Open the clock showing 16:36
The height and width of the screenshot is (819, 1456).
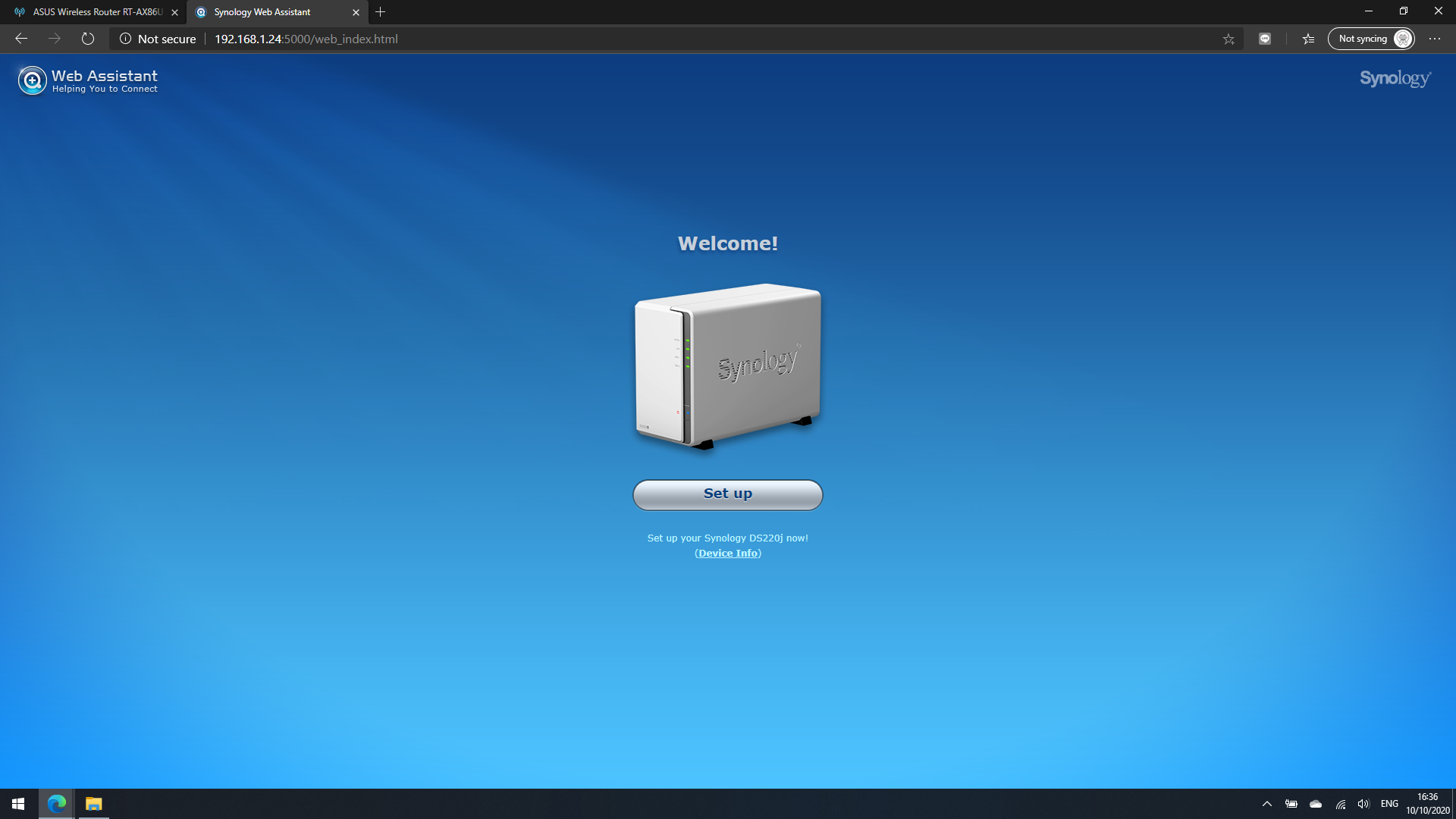1428,804
